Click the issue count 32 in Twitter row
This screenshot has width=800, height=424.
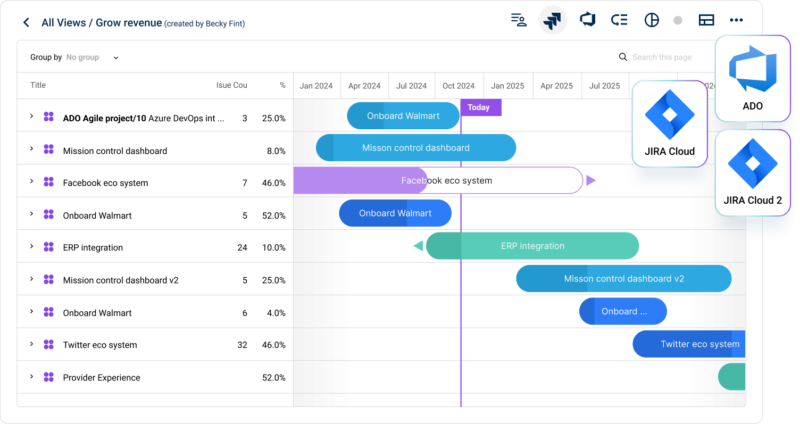(x=242, y=345)
